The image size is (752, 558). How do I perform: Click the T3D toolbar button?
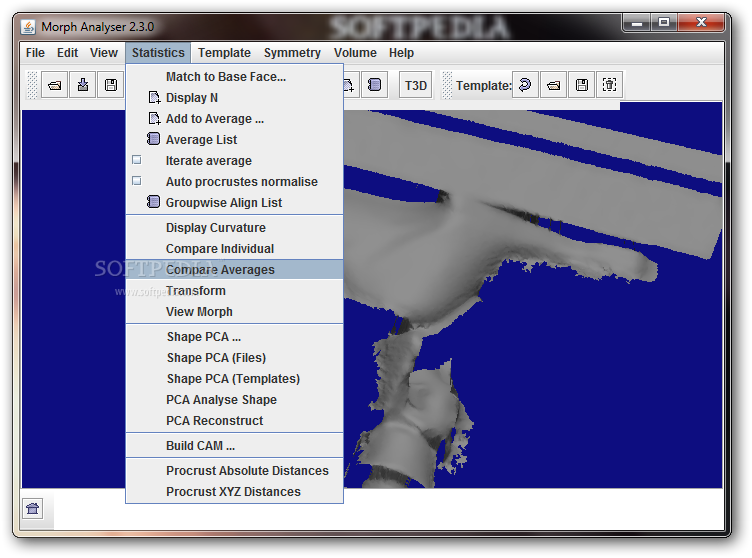pos(415,85)
